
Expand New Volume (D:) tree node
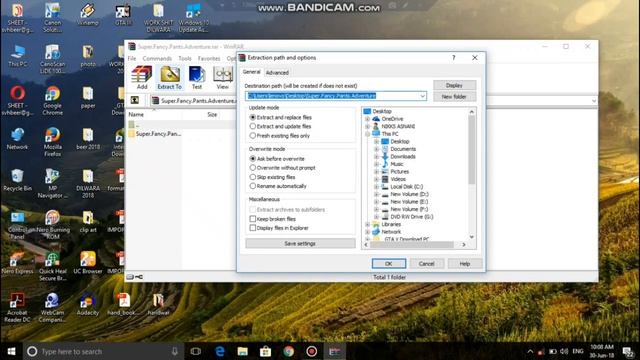pyautogui.click(x=376, y=194)
